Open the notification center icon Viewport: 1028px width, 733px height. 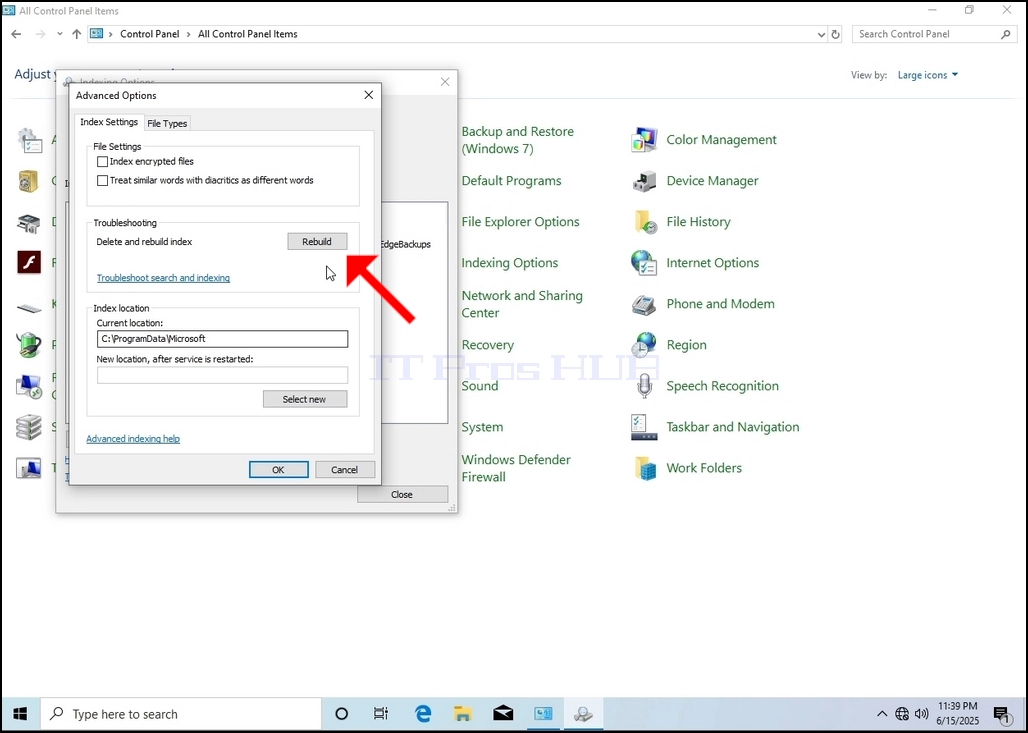click(1001, 714)
